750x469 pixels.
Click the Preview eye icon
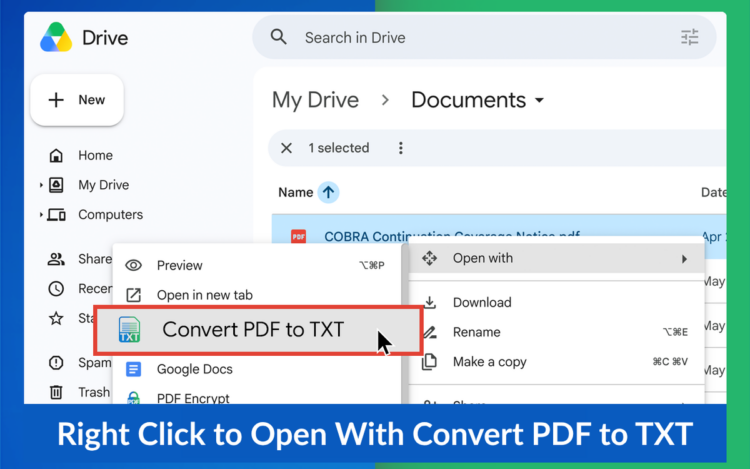[133, 265]
